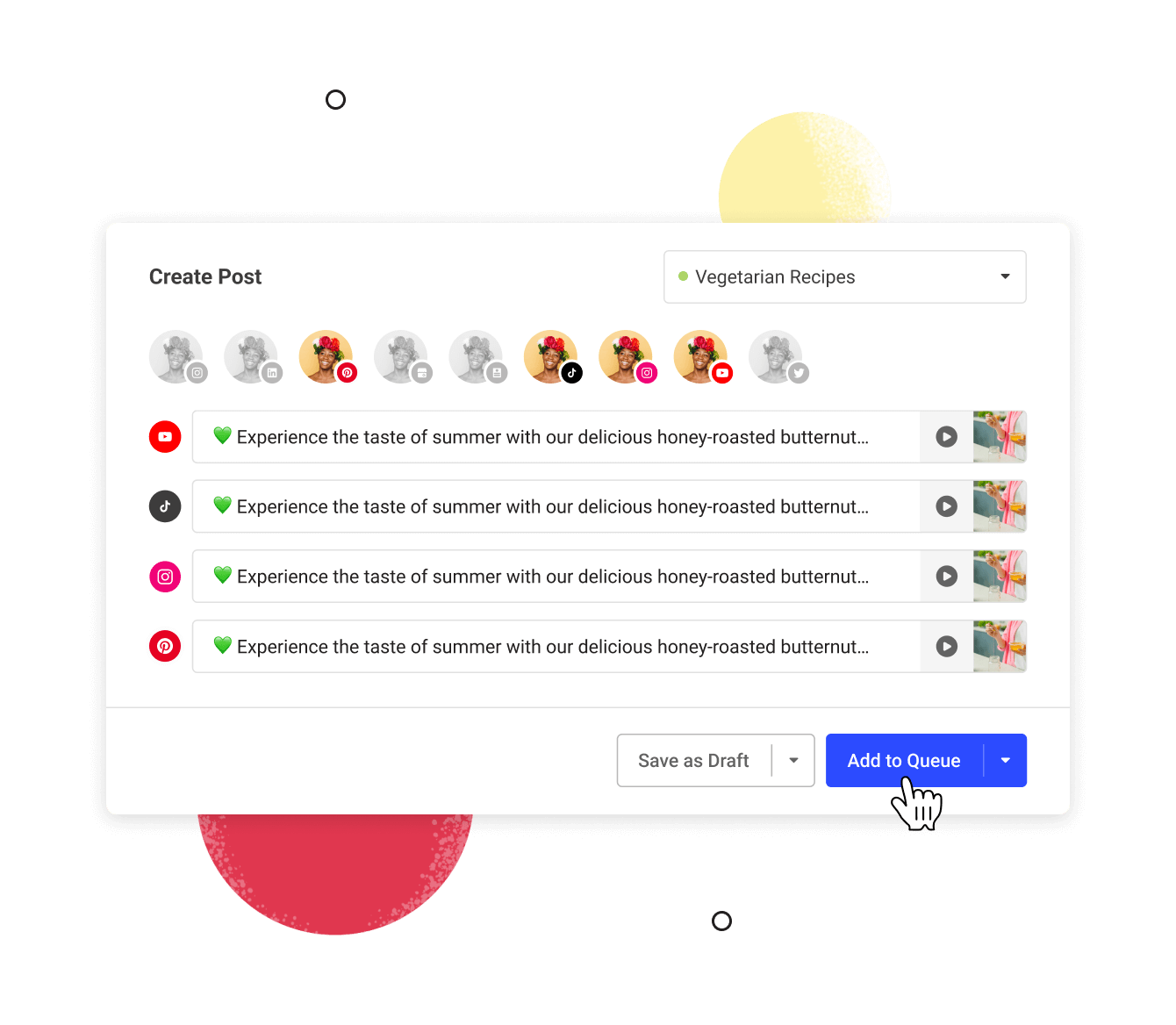
Task: Open the Vegetarian Recipes workspace dropdown
Action: click(x=845, y=277)
